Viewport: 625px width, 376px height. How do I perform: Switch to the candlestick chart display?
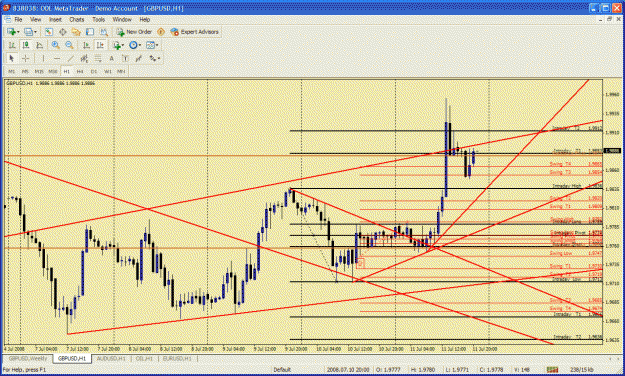pyautogui.click(x=26, y=45)
